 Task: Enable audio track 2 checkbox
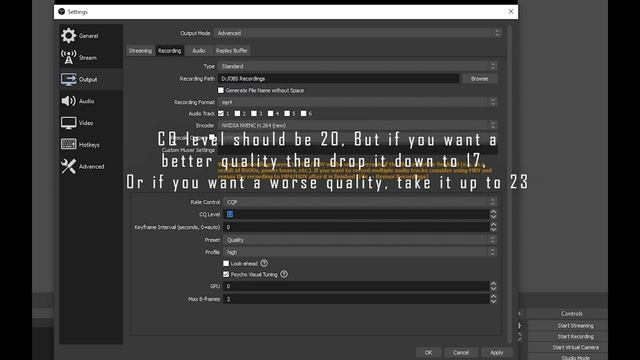point(237,113)
